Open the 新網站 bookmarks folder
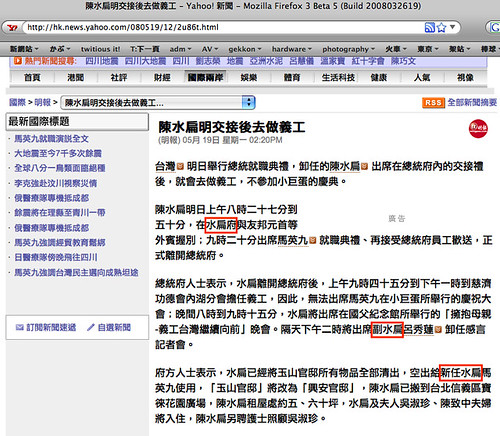 click(24, 49)
